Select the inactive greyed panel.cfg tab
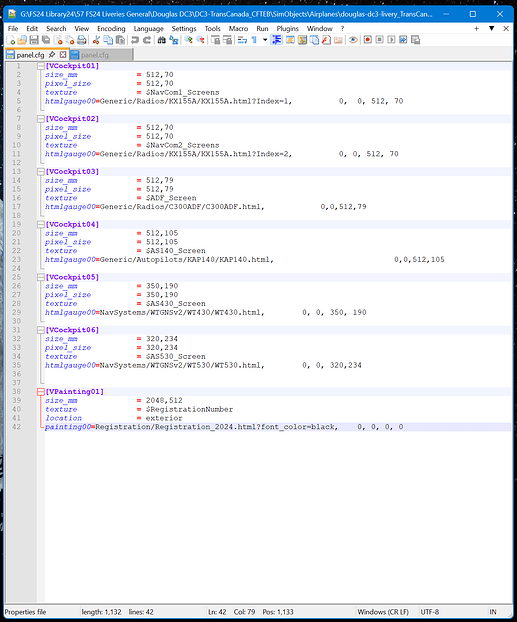517x622 pixels. tap(101, 55)
